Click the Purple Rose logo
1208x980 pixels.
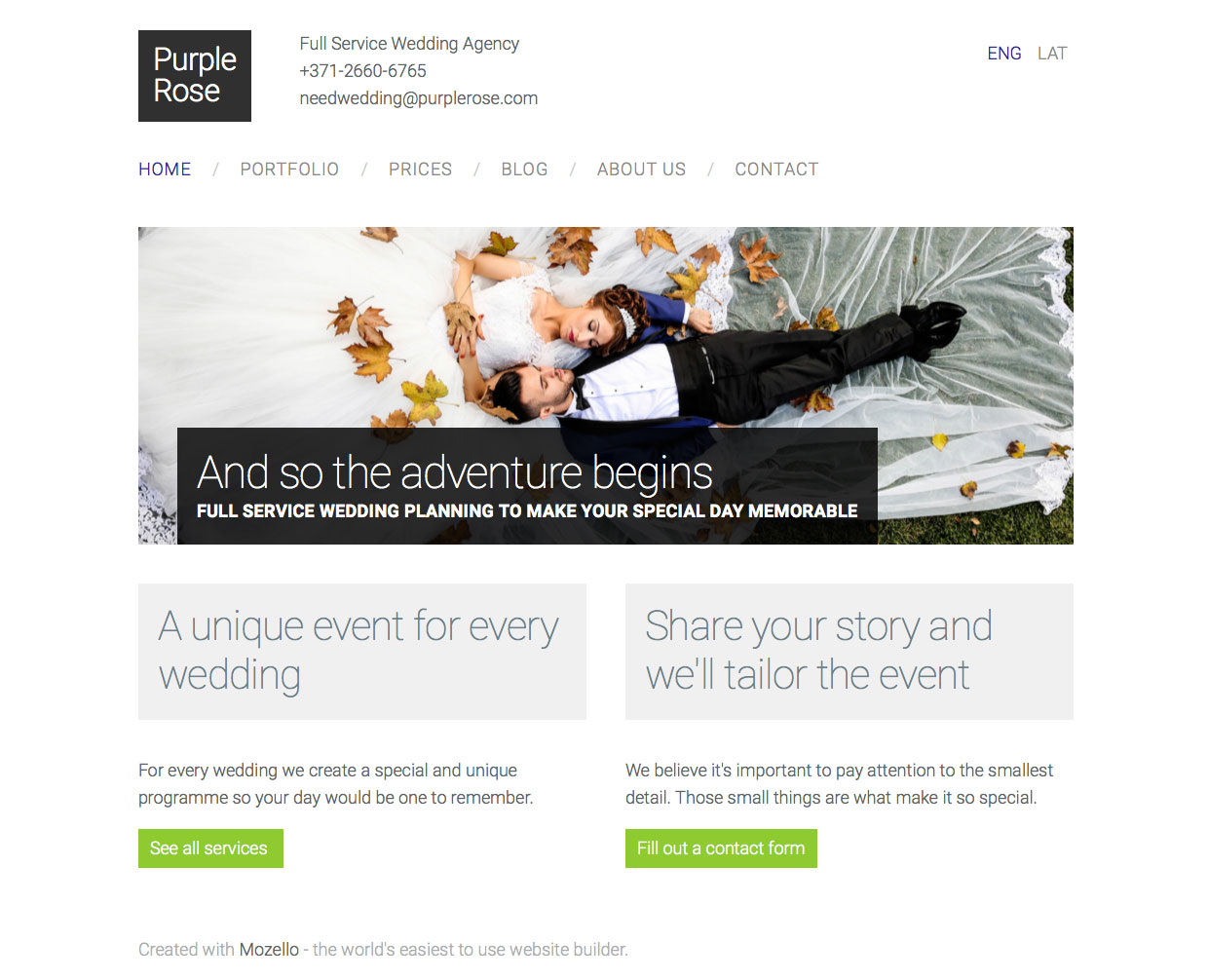(x=195, y=76)
